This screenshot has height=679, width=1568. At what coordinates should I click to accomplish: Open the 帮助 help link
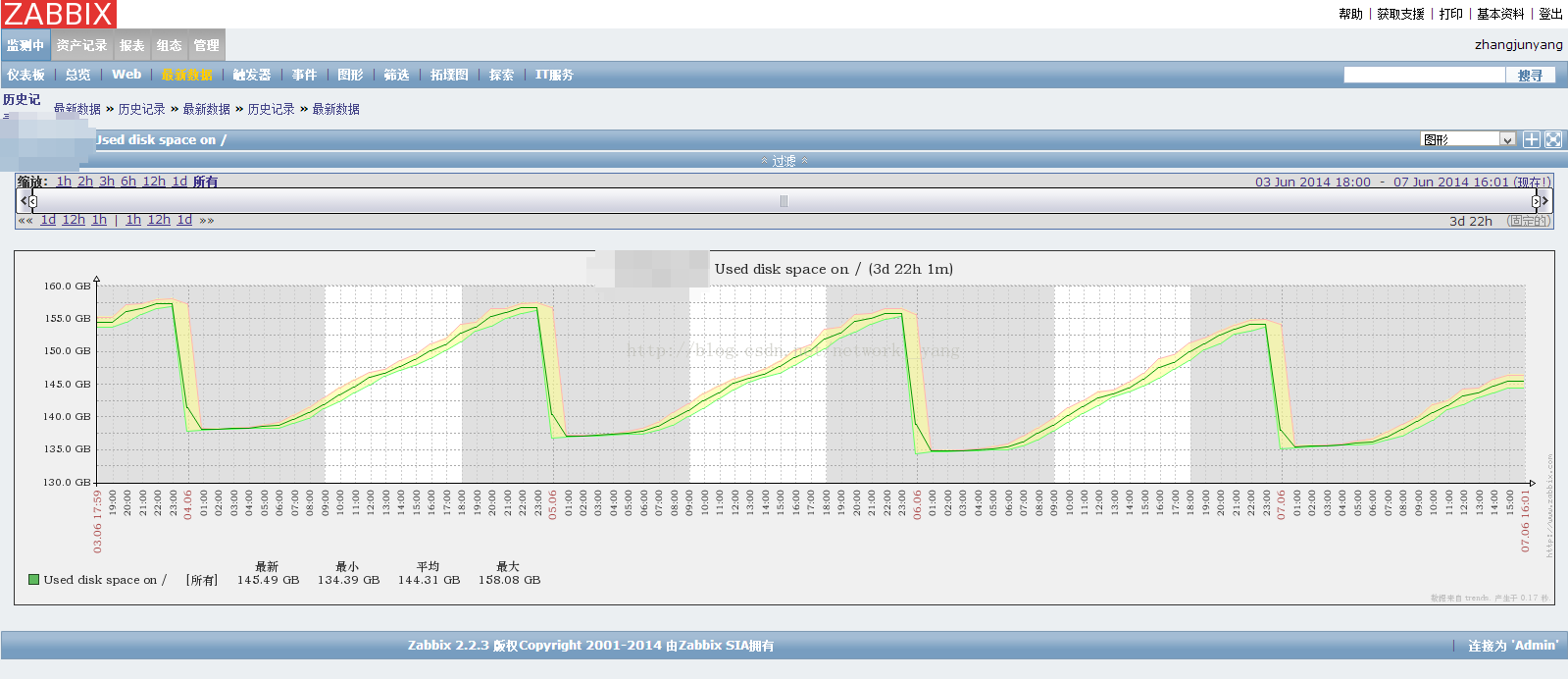pyautogui.click(x=1350, y=14)
